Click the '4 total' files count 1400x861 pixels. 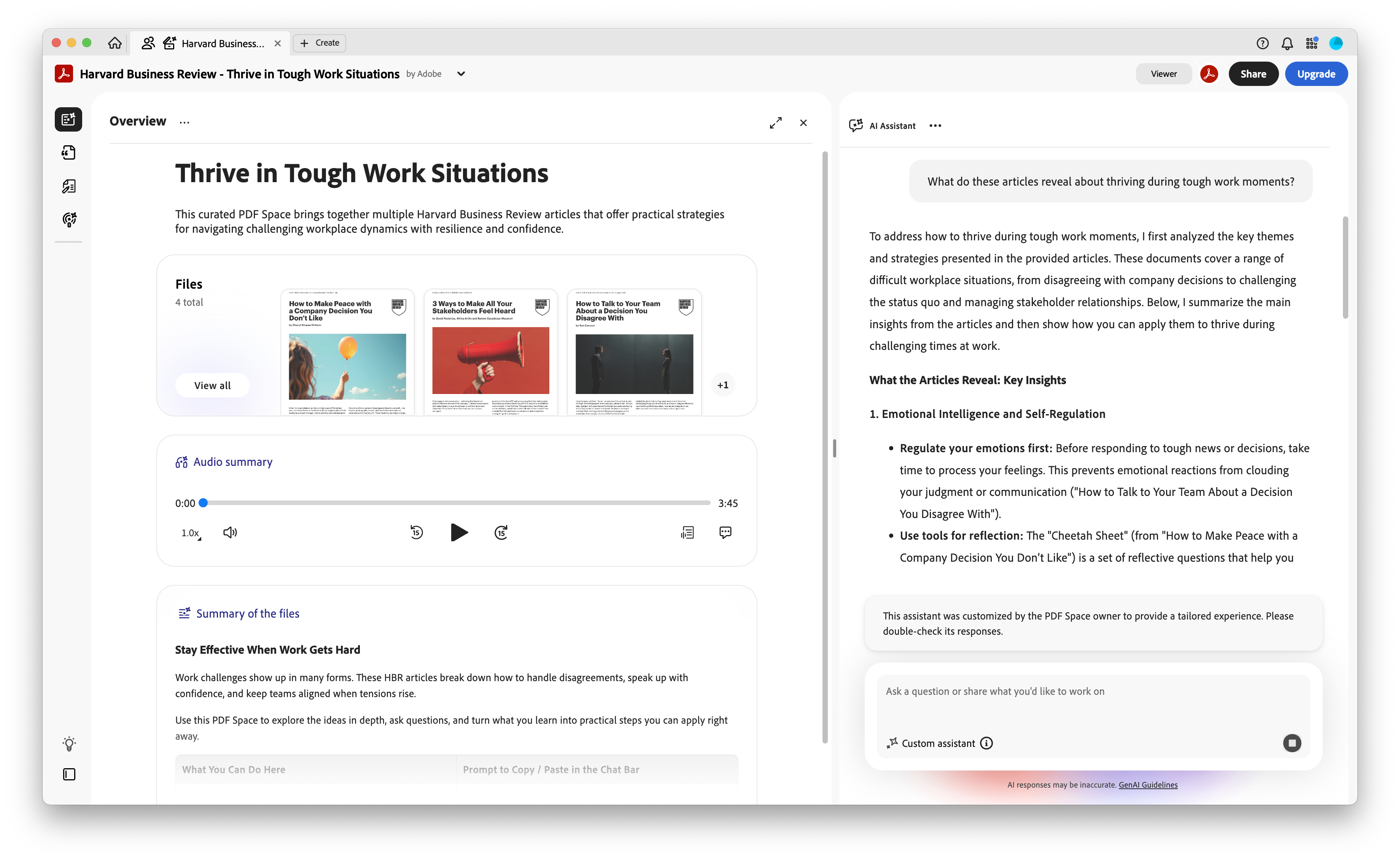tap(189, 302)
